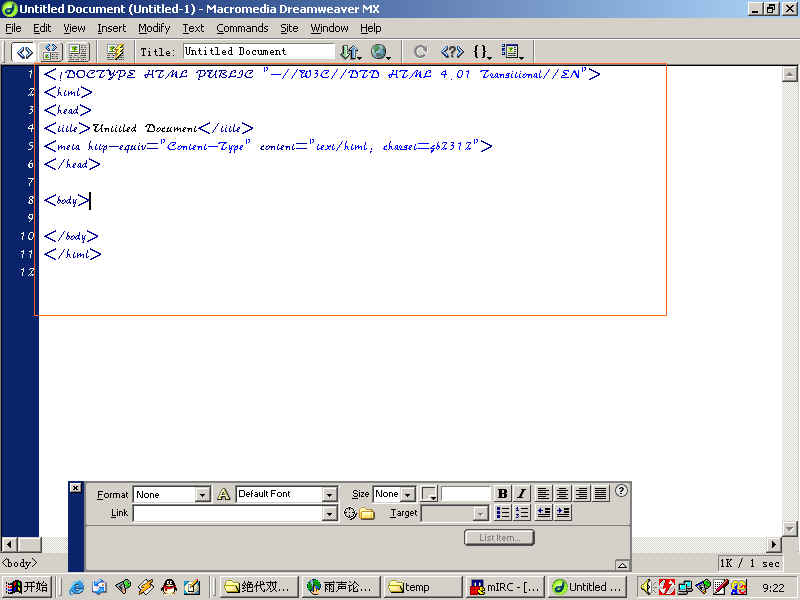Screen dimensions: 800x600
Task: Toggle Align Center in Properties panel
Action: pos(563,494)
